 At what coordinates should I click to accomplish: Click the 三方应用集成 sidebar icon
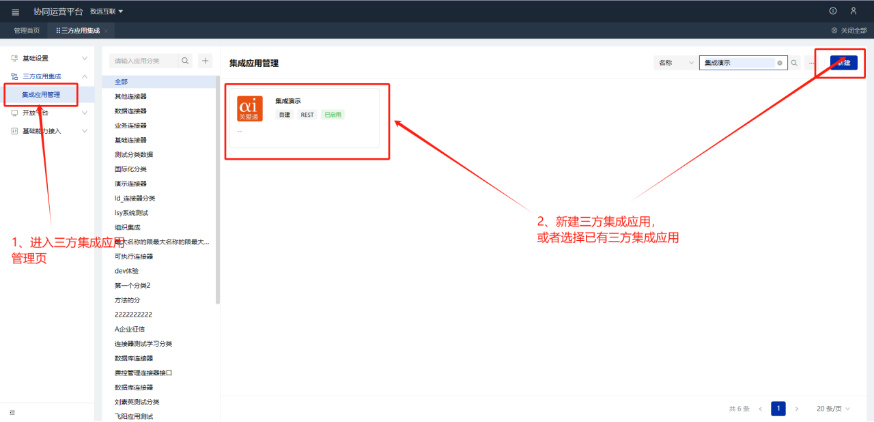(x=14, y=76)
